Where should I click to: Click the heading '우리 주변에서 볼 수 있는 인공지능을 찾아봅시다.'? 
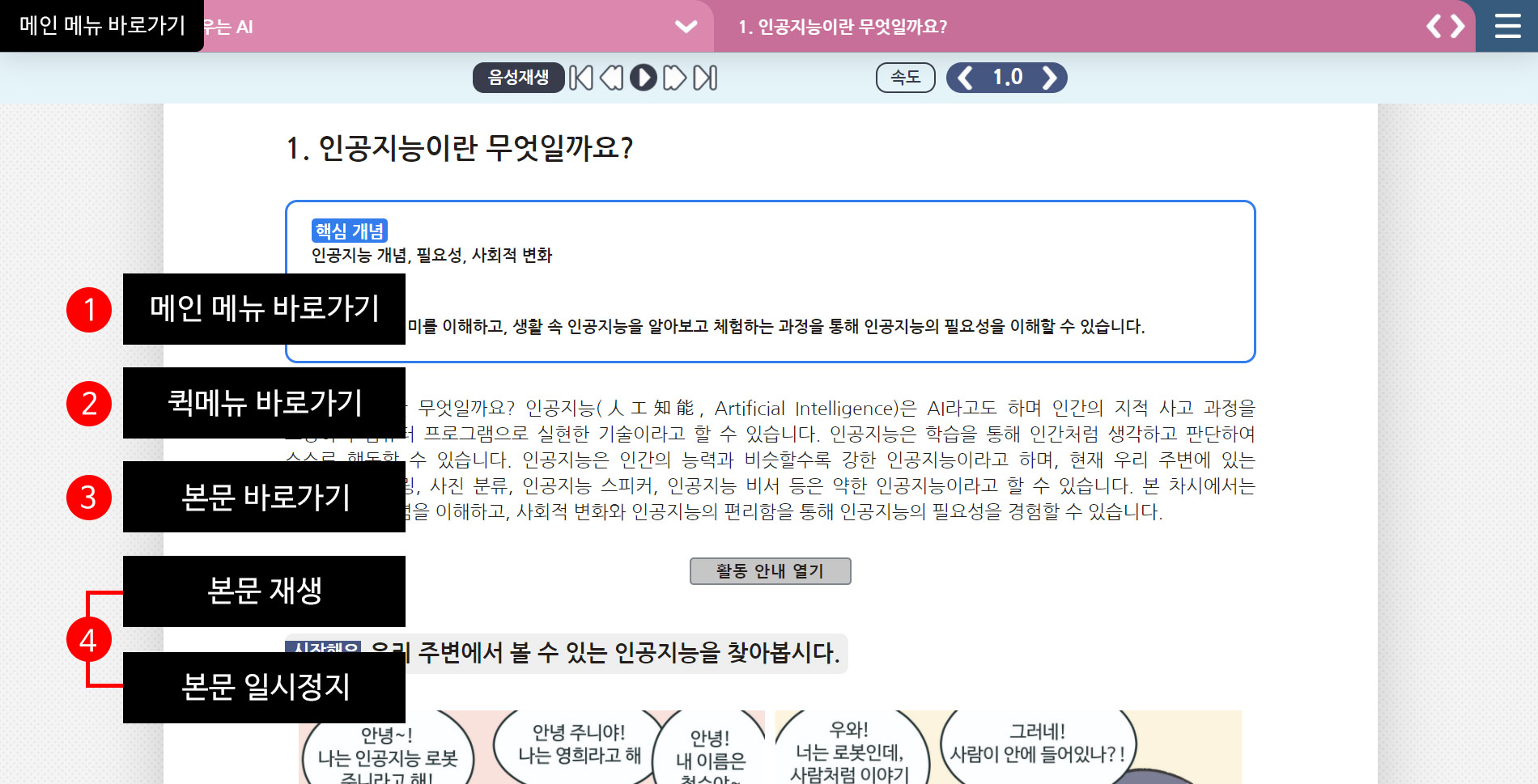click(x=605, y=653)
